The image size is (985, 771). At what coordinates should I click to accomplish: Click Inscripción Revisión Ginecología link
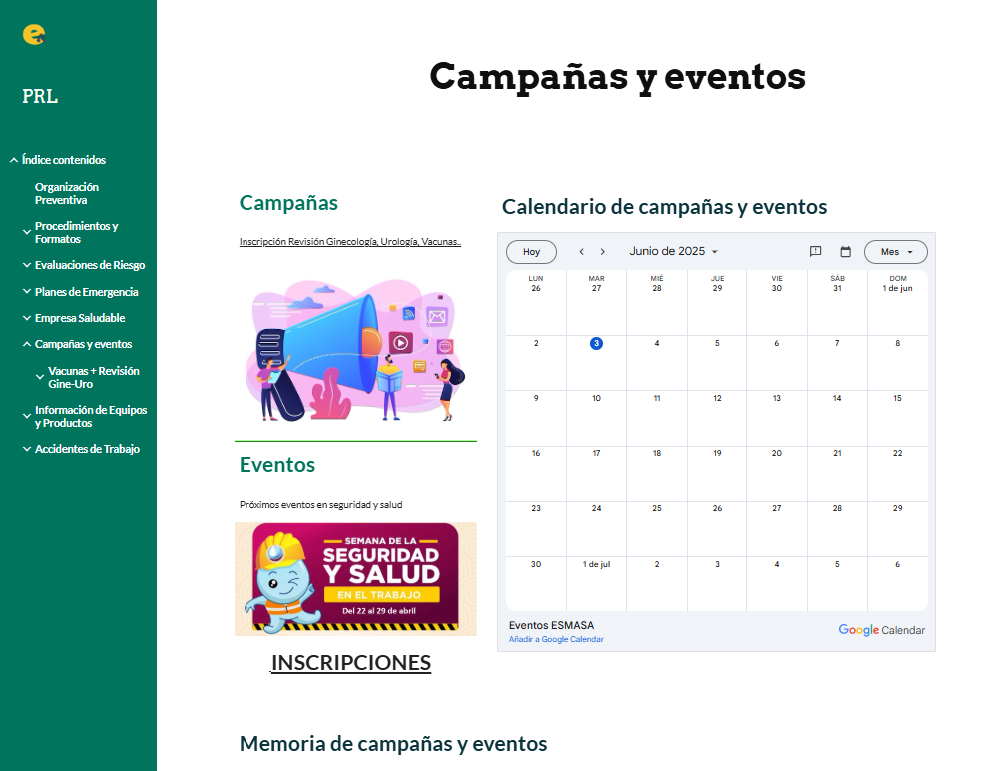[350, 242]
